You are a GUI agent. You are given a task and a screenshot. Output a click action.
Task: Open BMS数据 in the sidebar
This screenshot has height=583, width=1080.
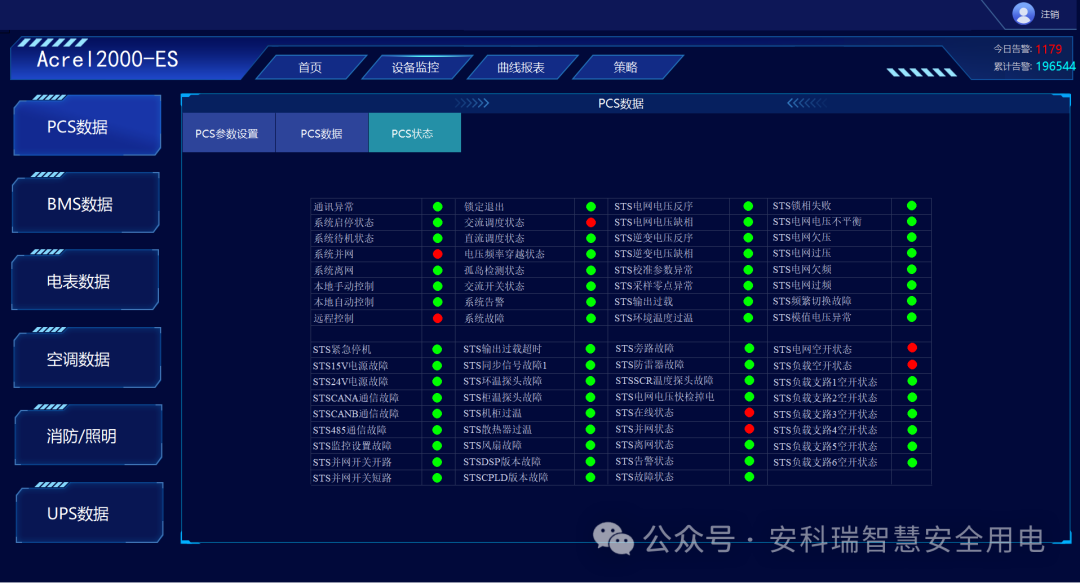(x=87, y=203)
